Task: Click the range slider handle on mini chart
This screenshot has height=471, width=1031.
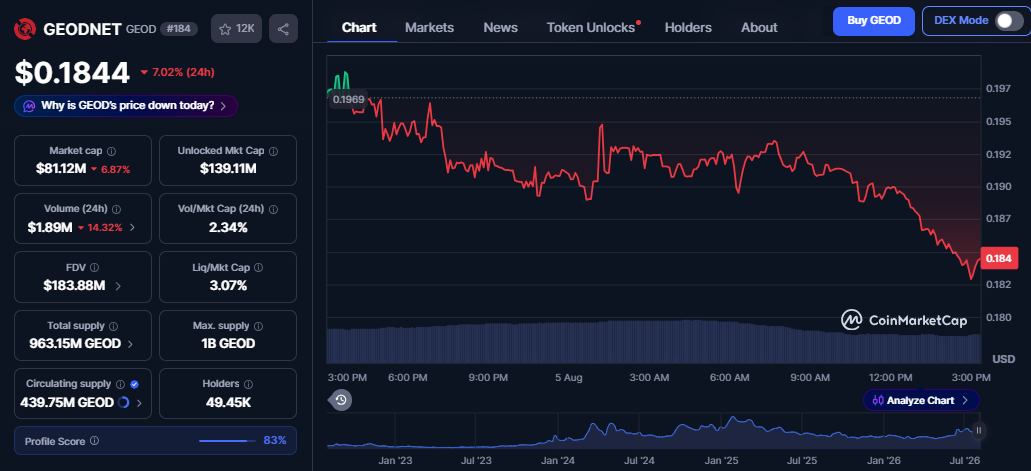Action: pos(978,431)
